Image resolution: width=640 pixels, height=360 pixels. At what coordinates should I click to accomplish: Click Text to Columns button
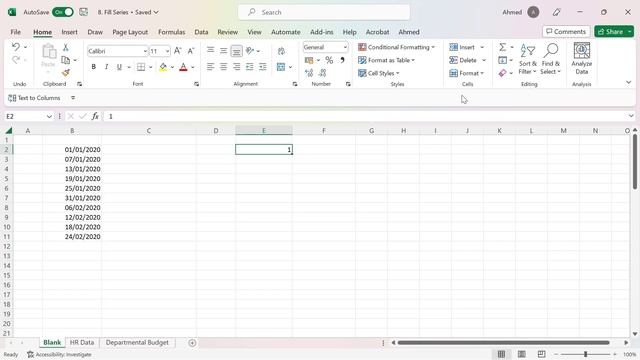[34, 98]
